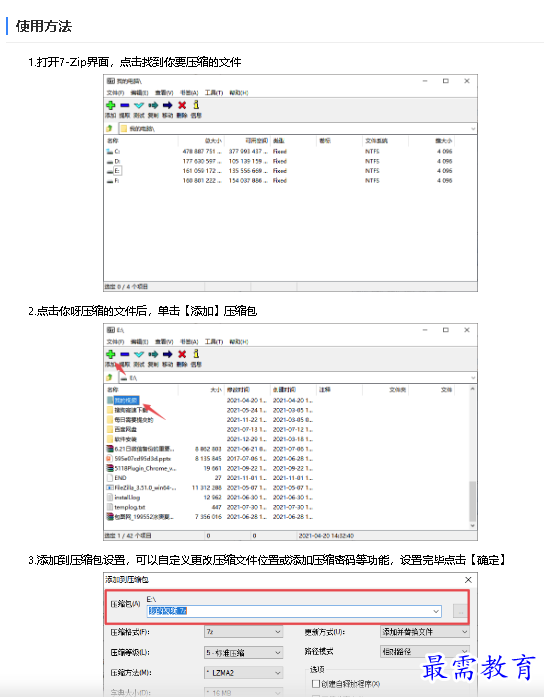
Task: Click the Move arrow icon in the first 7-Zip window
Action: click(x=167, y=105)
